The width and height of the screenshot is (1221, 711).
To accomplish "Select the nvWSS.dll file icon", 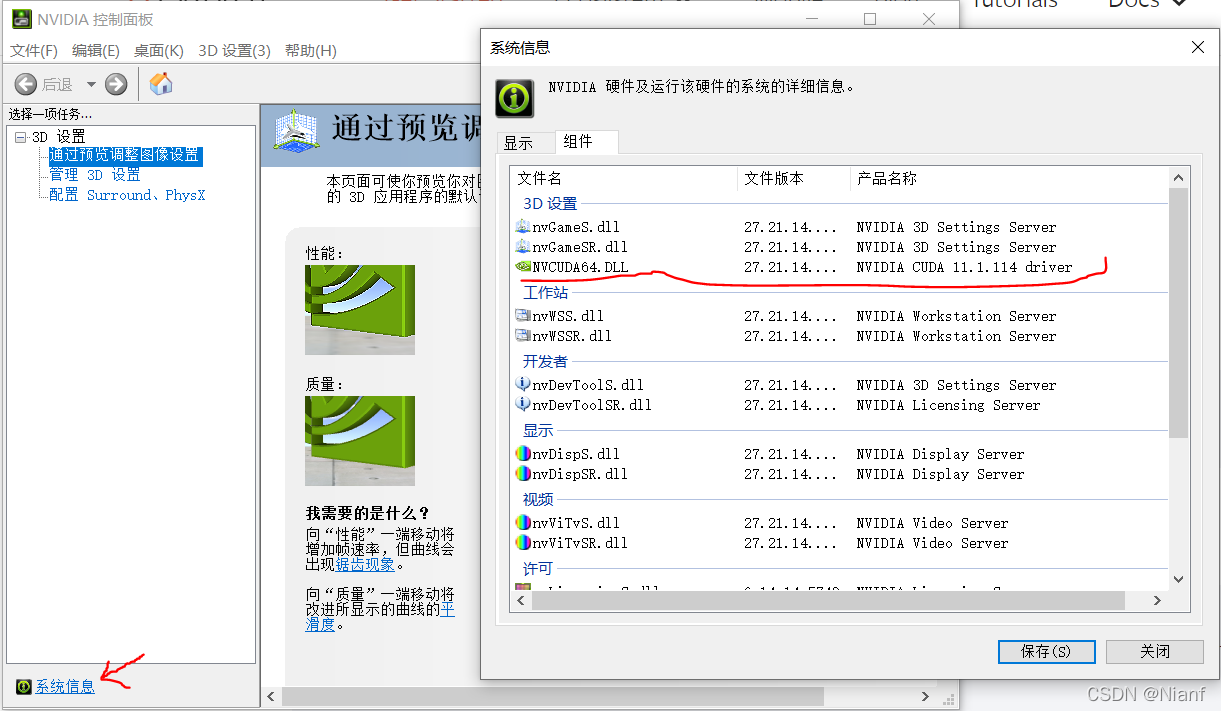I will click(522, 316).
